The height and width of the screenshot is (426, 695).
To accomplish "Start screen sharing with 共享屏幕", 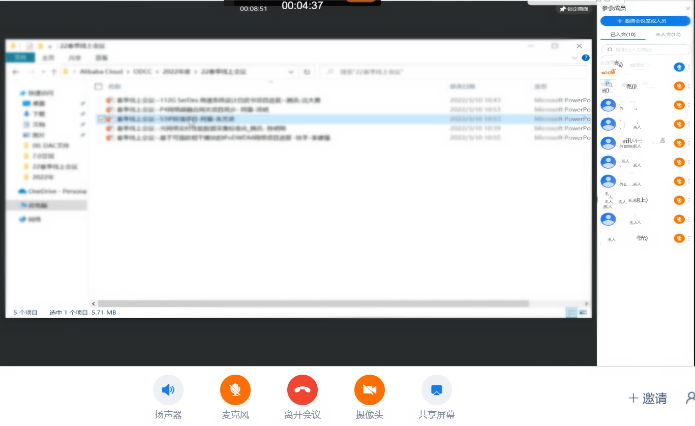I will click(x=437, y=390).
